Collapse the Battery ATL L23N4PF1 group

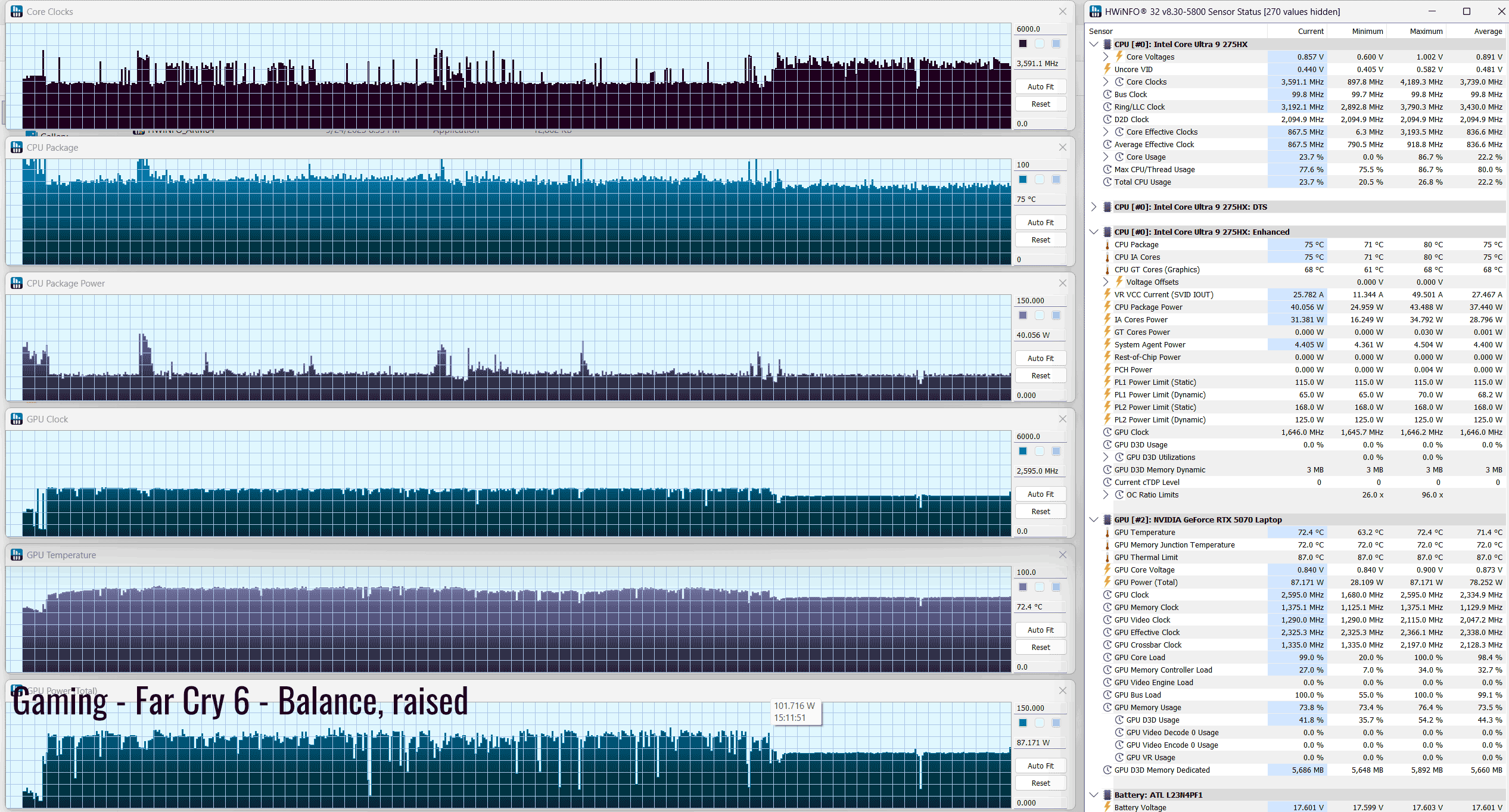coord(1094,795)
